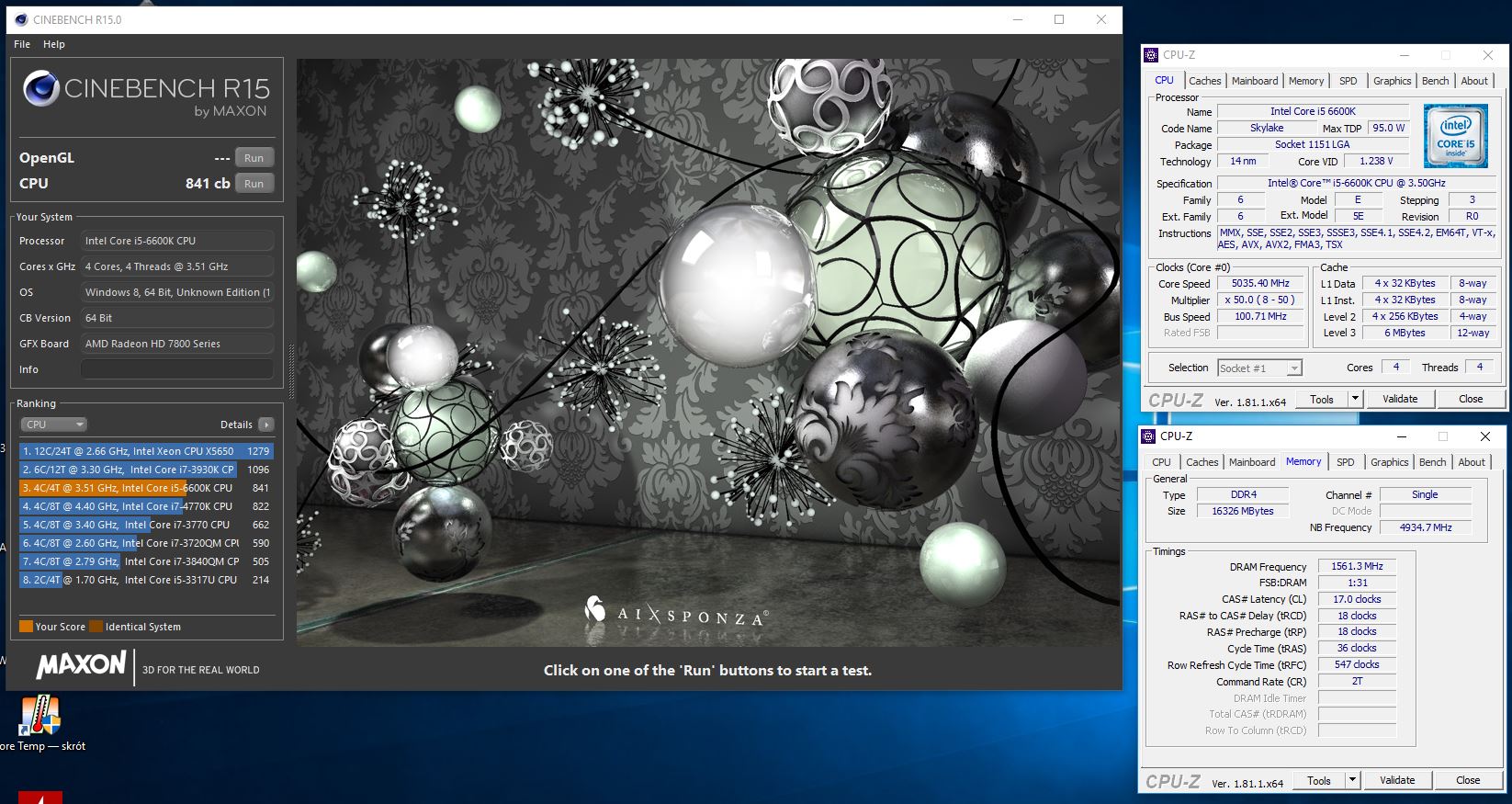The width and height of the screenshot is (1512, 804).
Task: Switch to CPU tab in lower CPU-Z
Action: pos(1161,462)
